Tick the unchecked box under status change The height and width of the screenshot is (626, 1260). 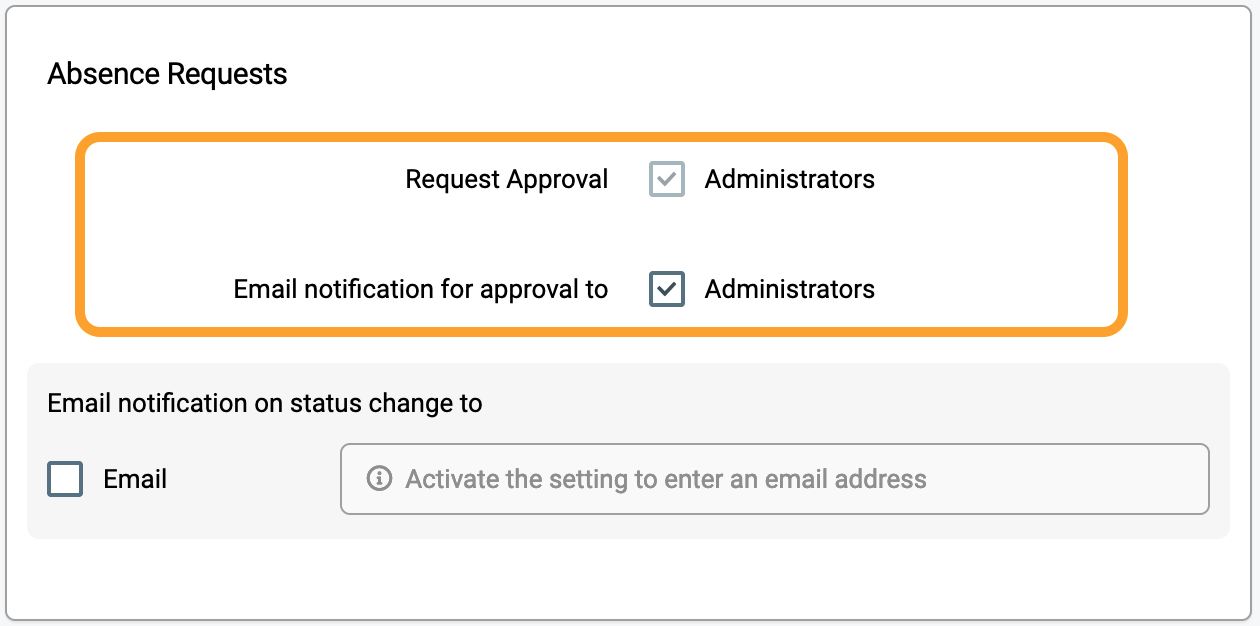[x=65, y=479]
